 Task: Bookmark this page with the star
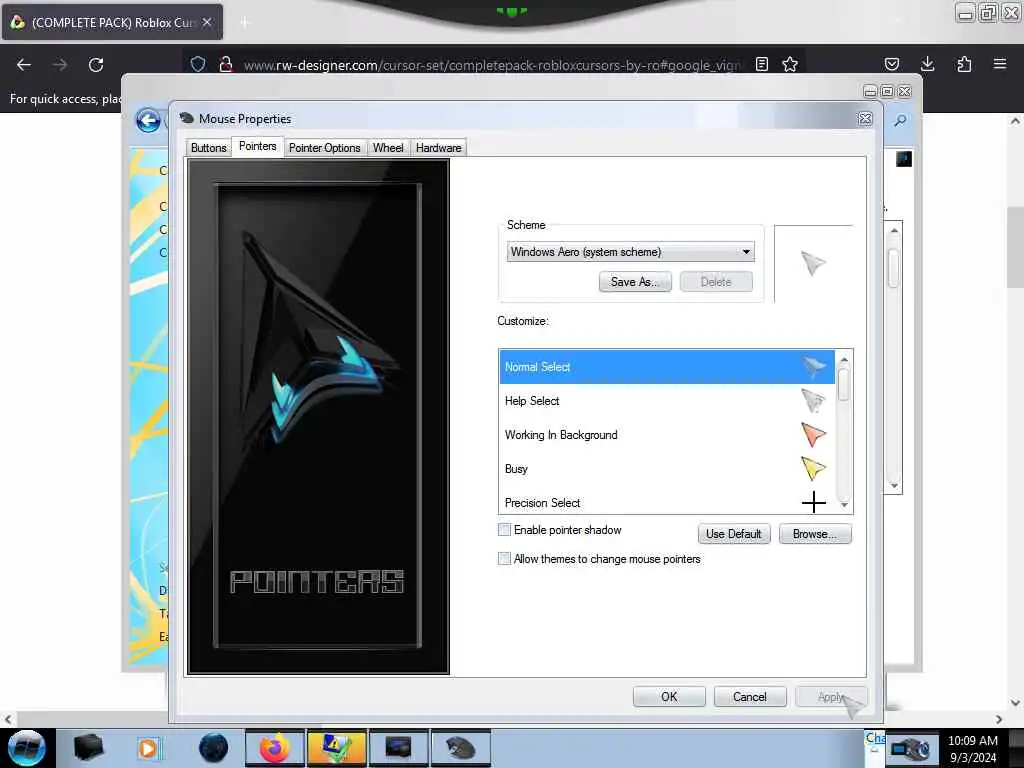pos(790,64)
